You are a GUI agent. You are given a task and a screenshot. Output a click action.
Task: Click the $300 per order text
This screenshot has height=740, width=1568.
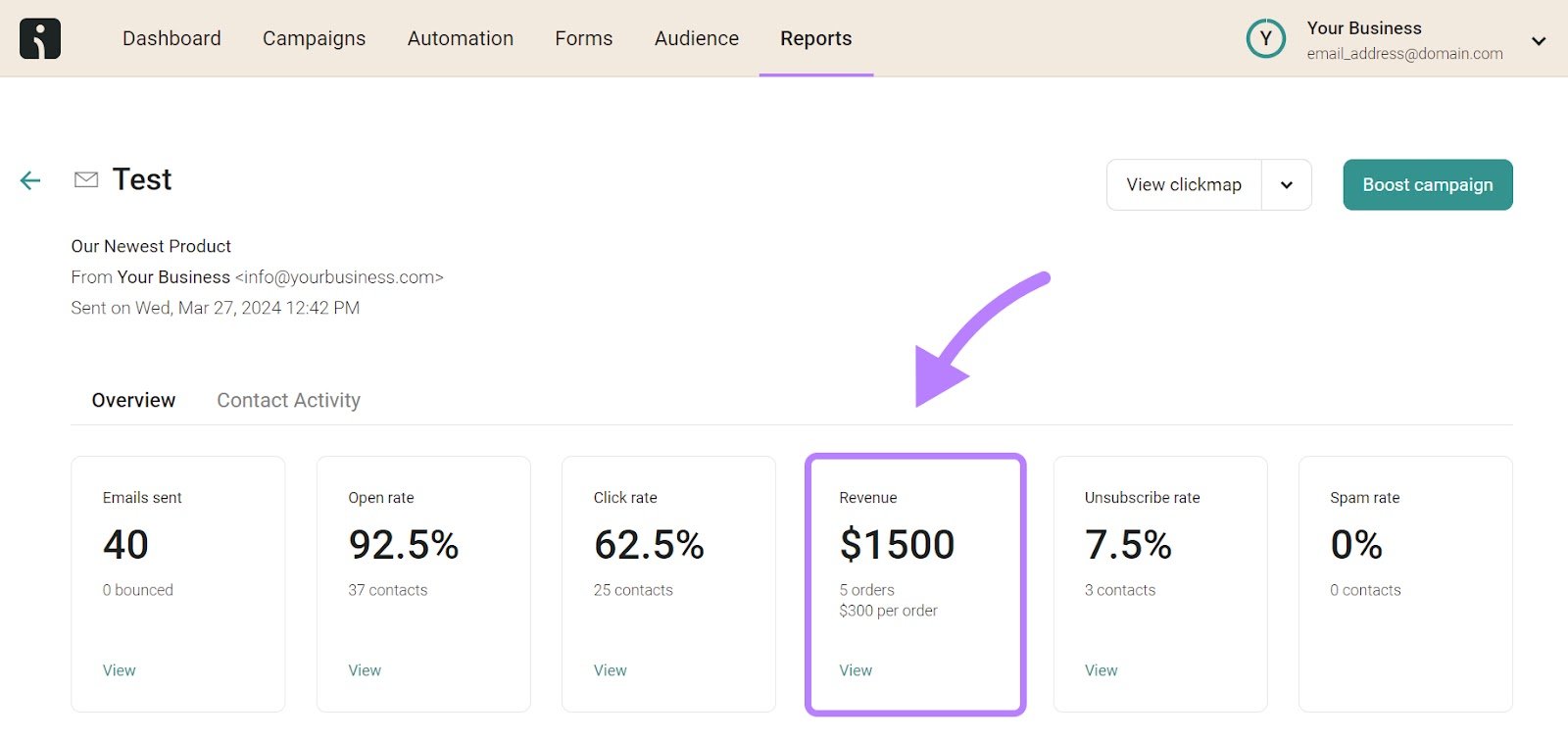pyautogui.click(x=888, y=611)
